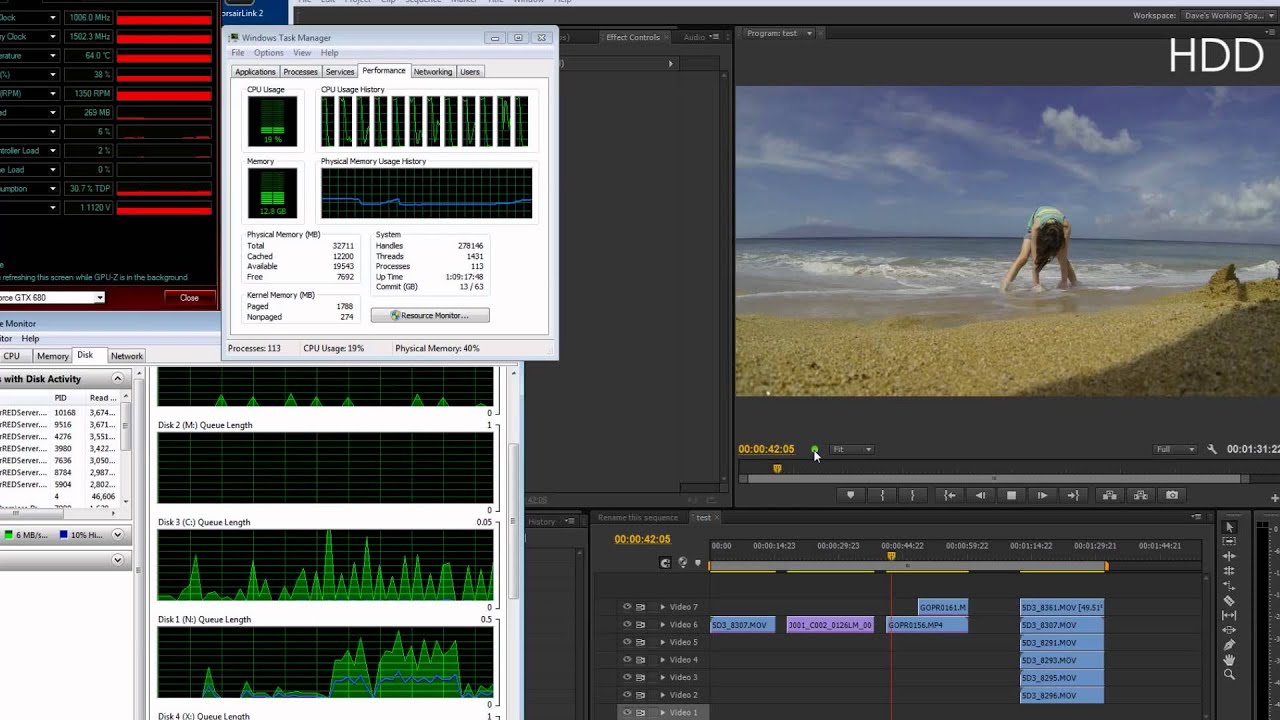The width and height of the screenshot is (1280, 720).
Task: Open the Users tab in Task Manager
Action: pyautogui.click(x=470, y=72)
